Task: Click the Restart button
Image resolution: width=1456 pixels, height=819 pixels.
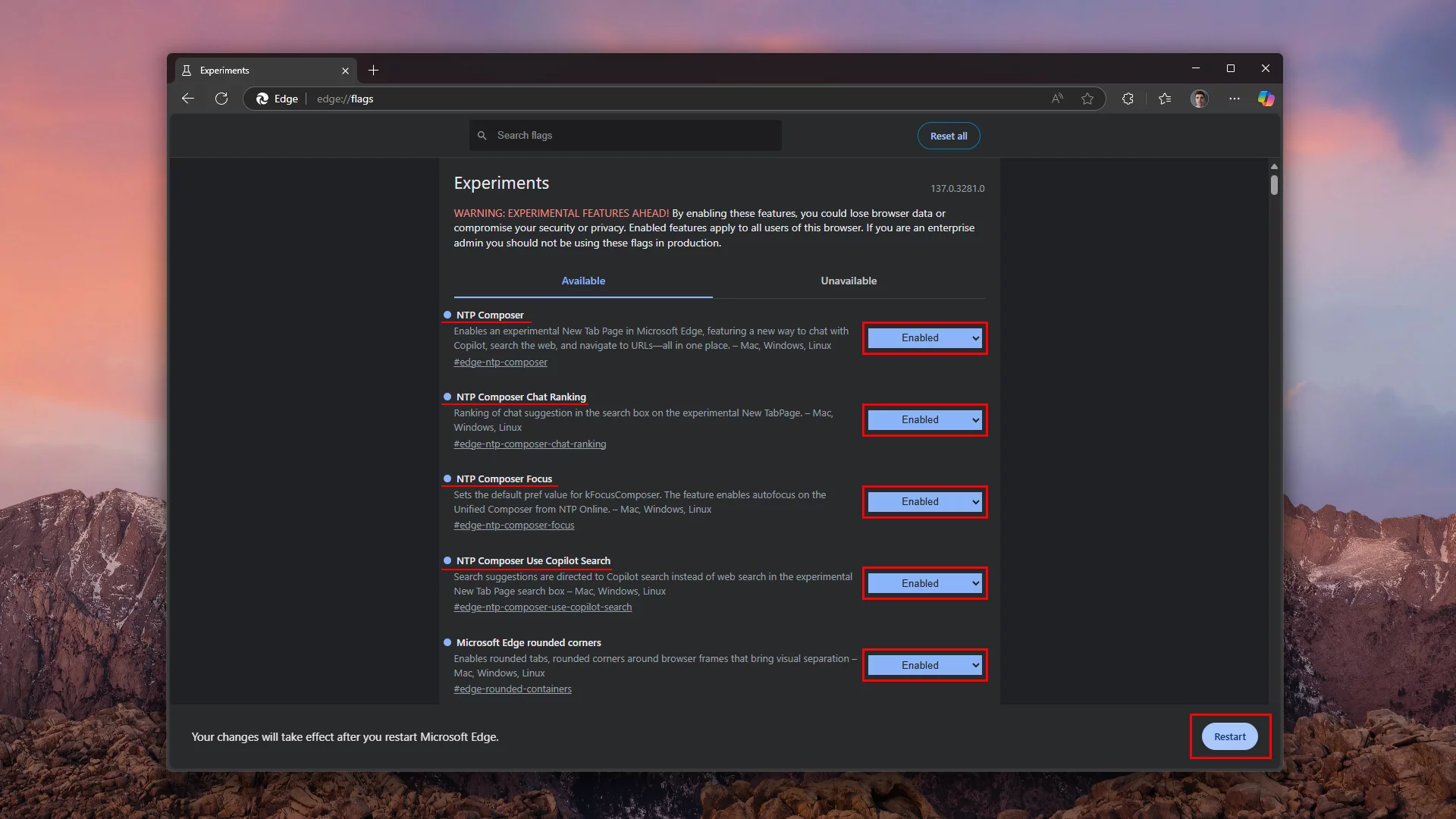Action: click(1229, 737)
